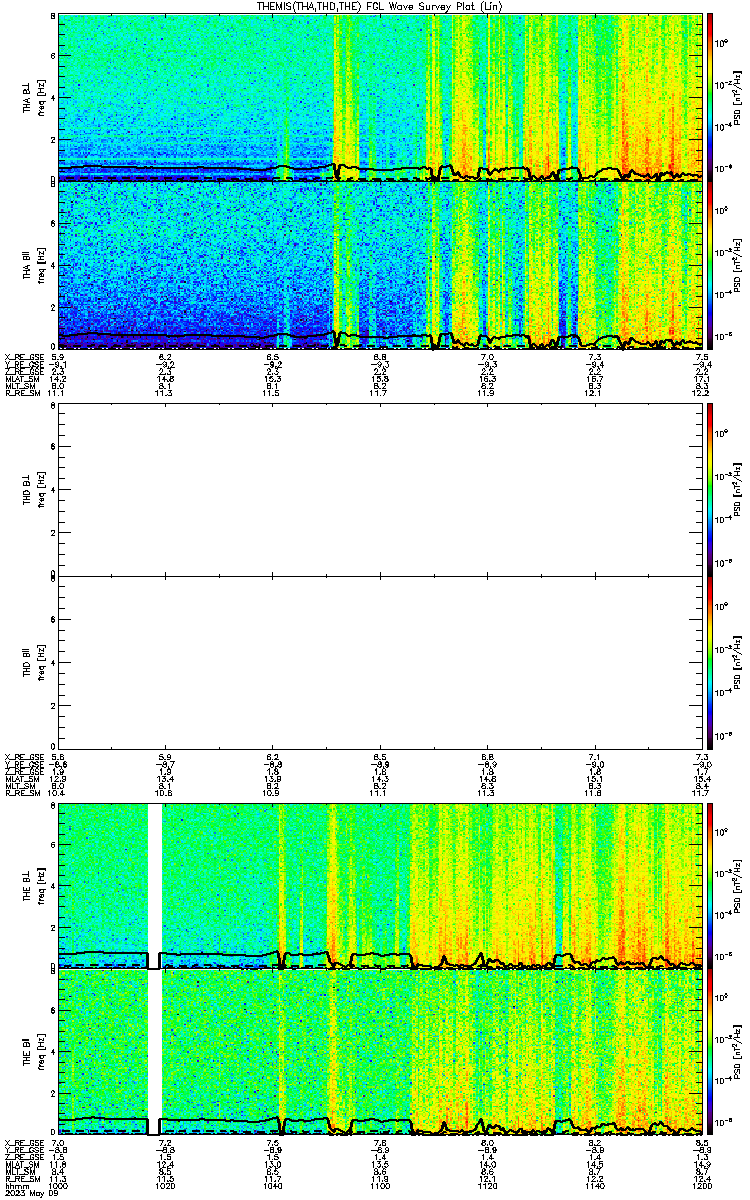Click X_RE_GSE row label under THA panels
Viewport: 750px width, 1200px height.
tap(22, 357)
